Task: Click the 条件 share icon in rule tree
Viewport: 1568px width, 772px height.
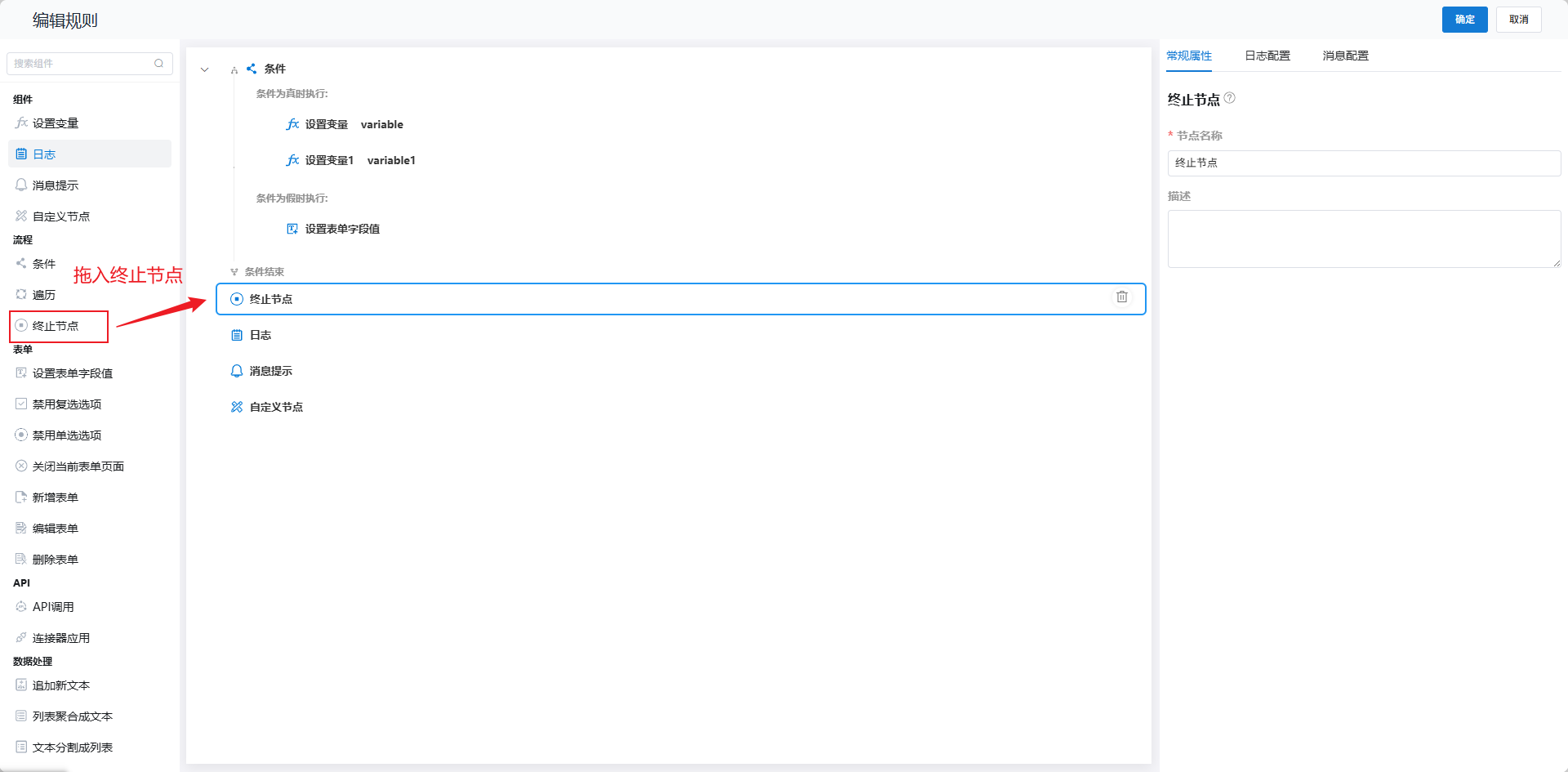Action: click(252, 69)
